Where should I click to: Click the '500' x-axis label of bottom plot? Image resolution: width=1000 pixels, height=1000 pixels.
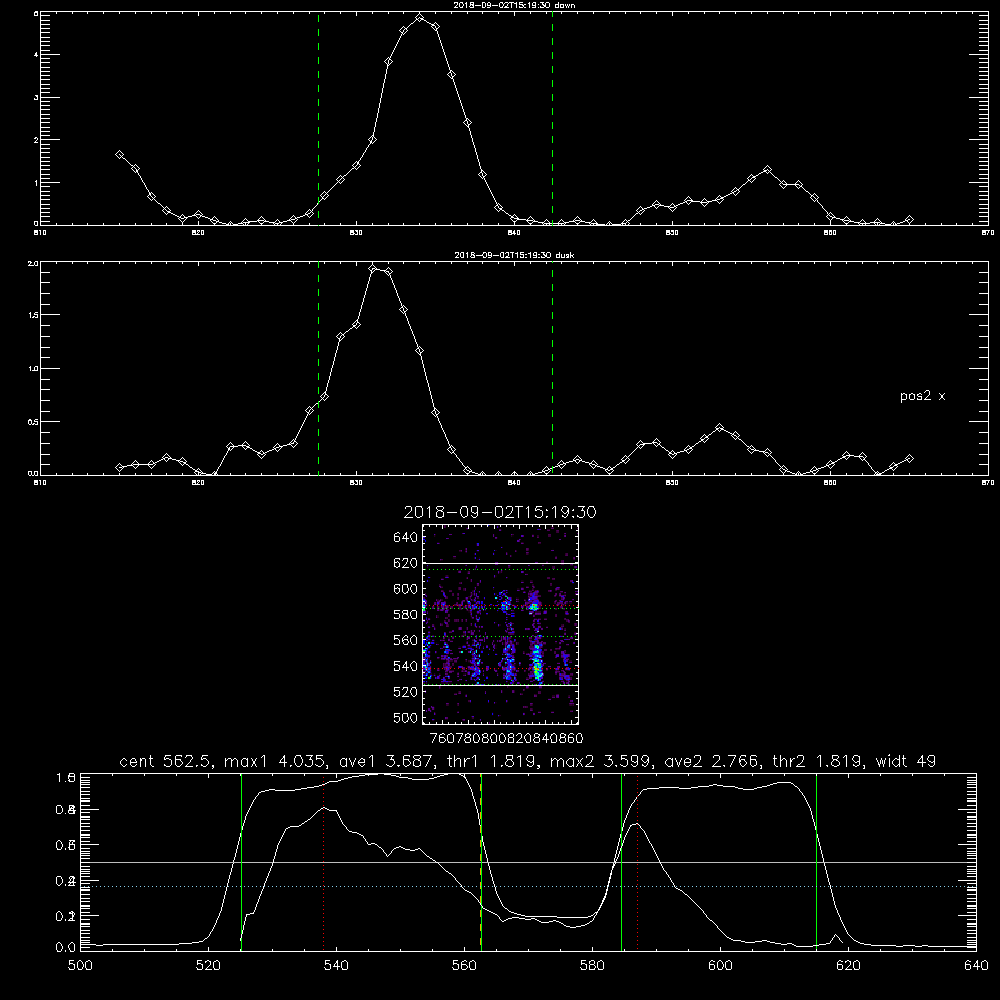80,966
